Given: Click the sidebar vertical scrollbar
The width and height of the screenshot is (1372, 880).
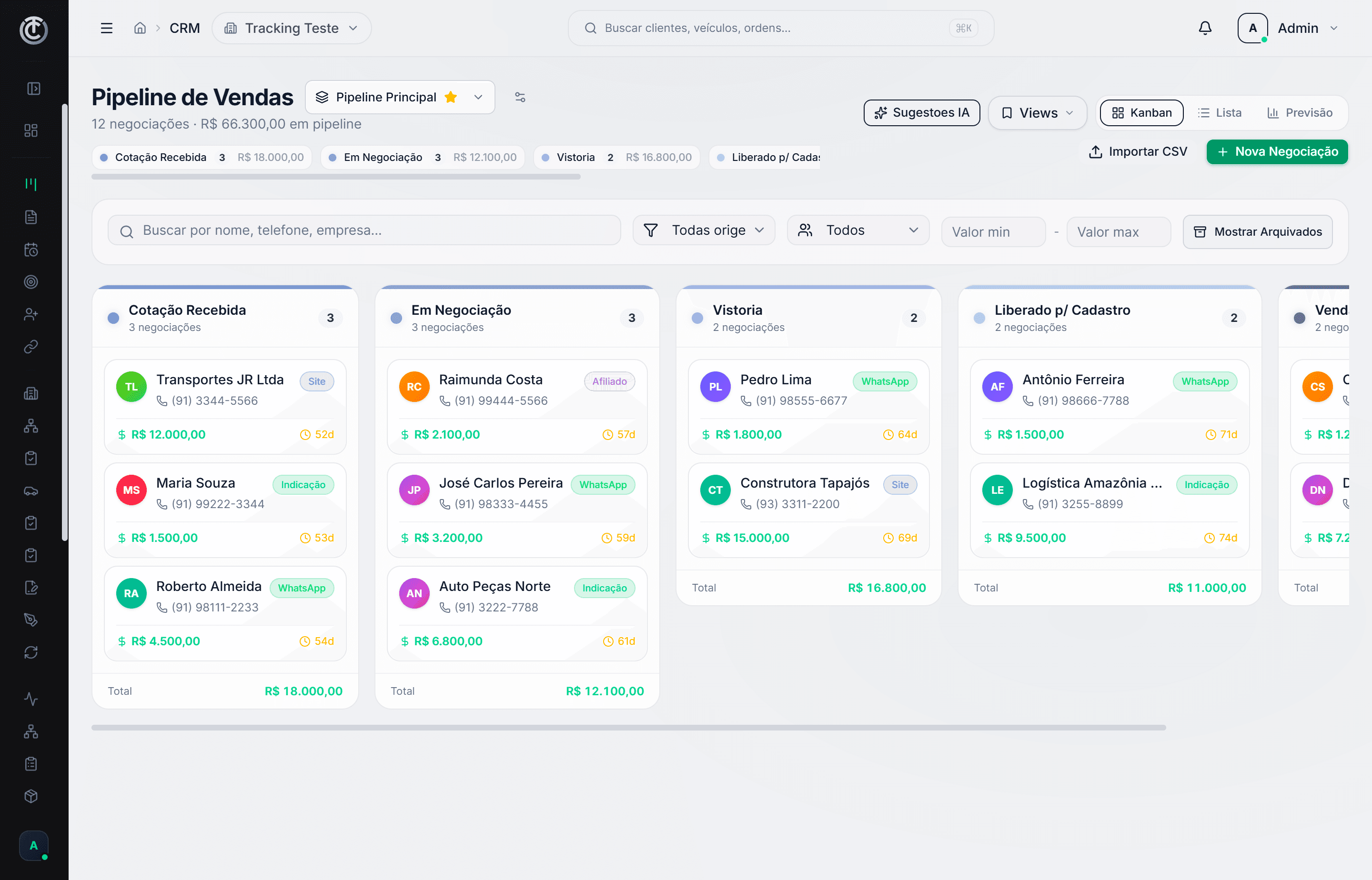Looking at the screenshot, I should pyautogui.click(x=65, y=322).
